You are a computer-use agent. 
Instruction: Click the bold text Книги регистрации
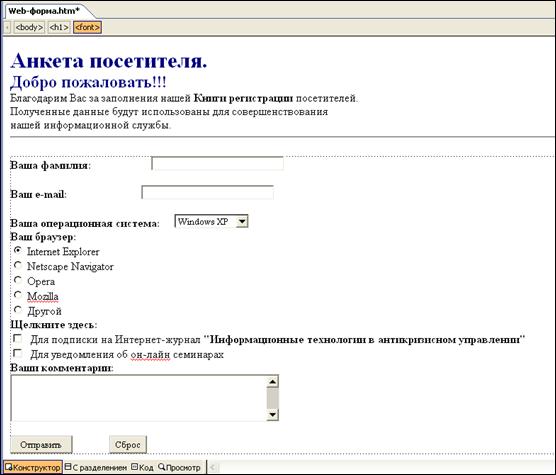(x=243, y=99)
